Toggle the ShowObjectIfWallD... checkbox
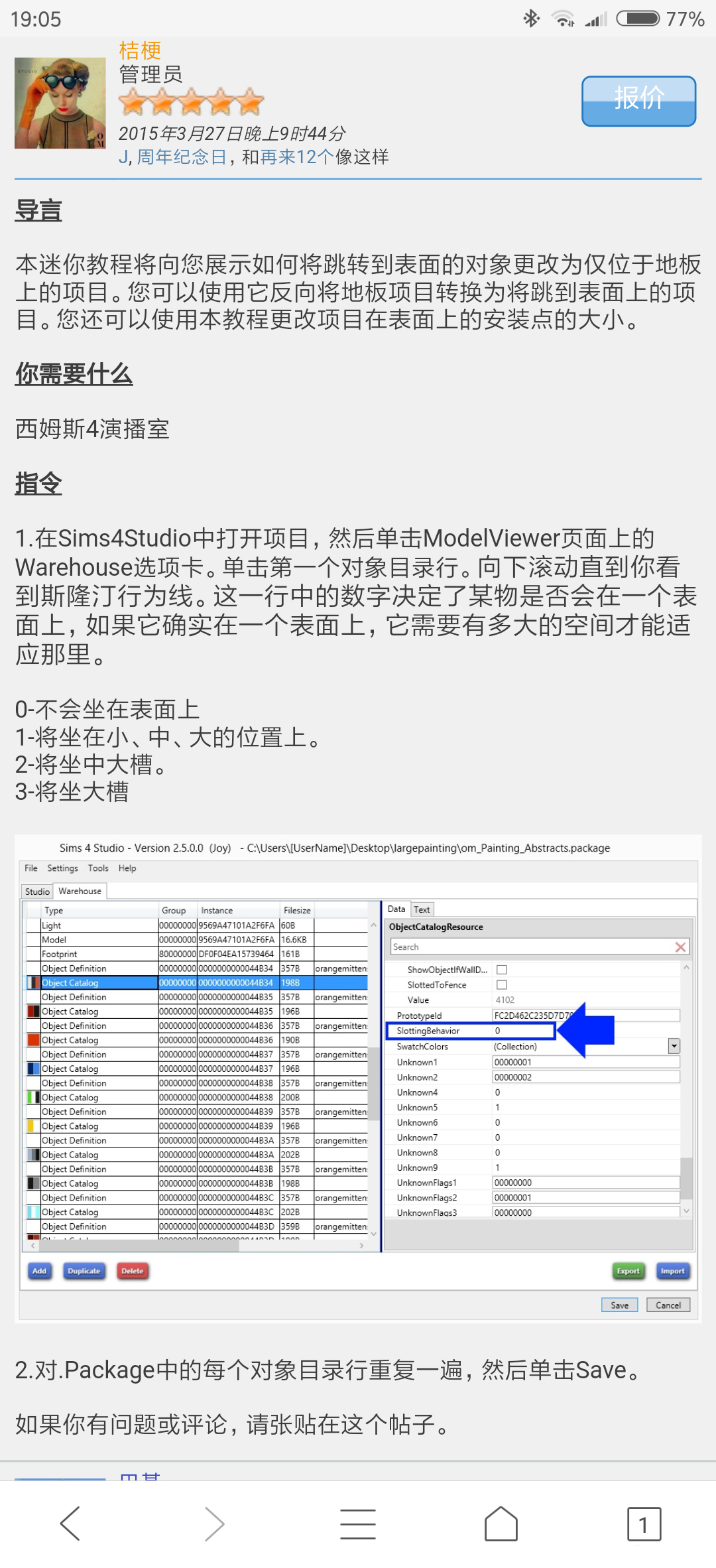This screenshot has height=1568, width=716. [x=502, y=970]
